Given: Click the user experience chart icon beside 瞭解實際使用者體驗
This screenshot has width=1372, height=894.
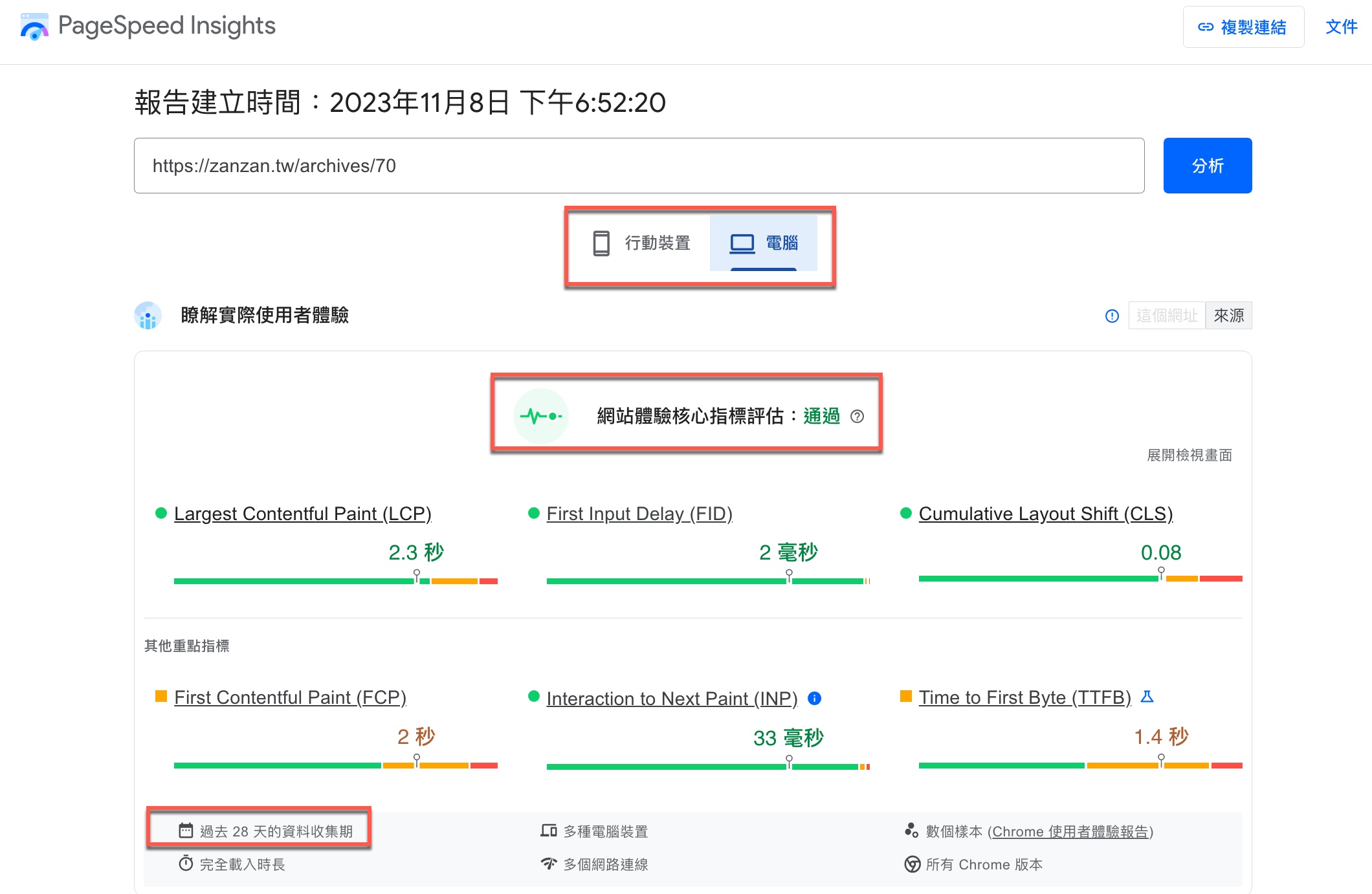Looking at the screenshot, I should (148, 316).
